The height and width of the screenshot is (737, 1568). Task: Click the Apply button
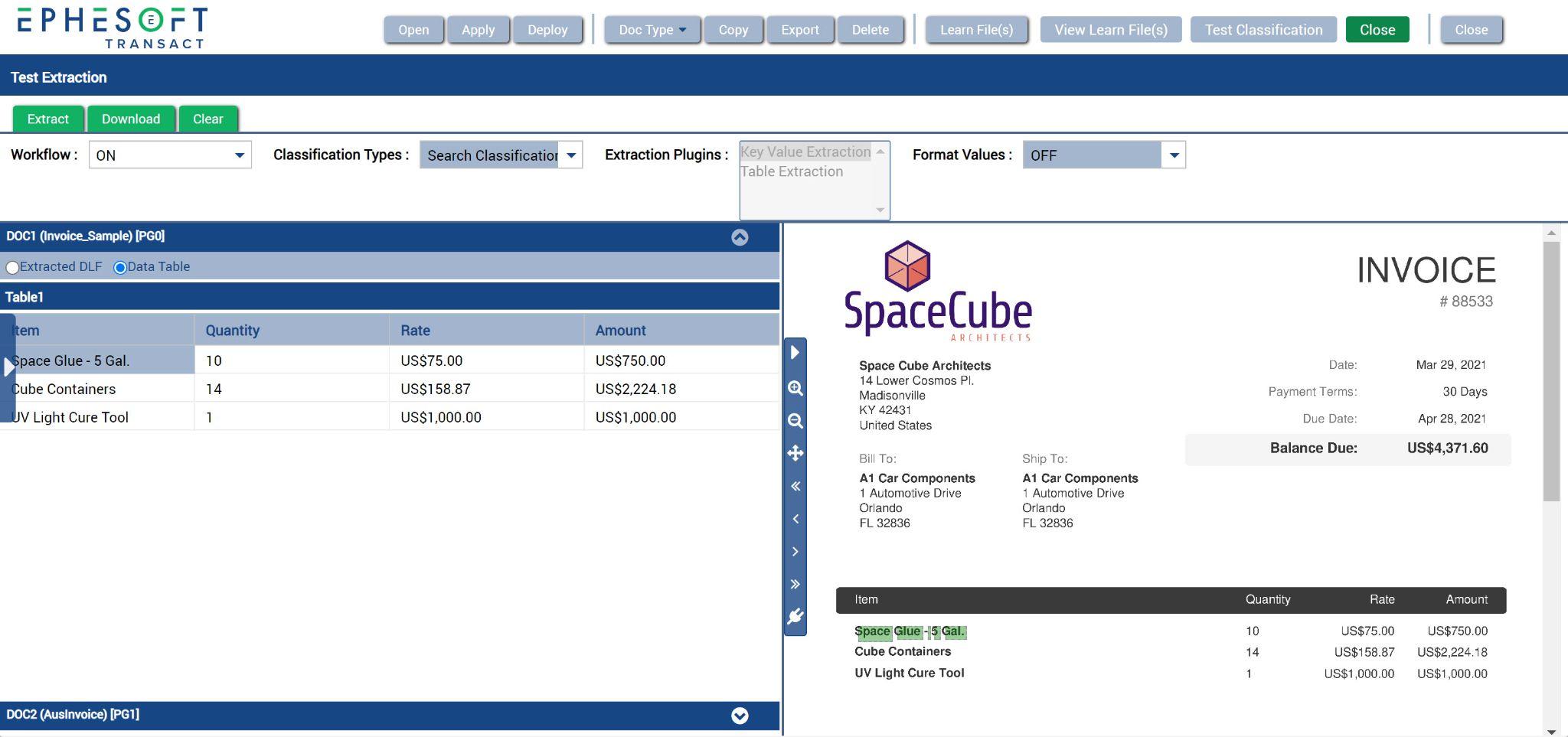point(479,30)
